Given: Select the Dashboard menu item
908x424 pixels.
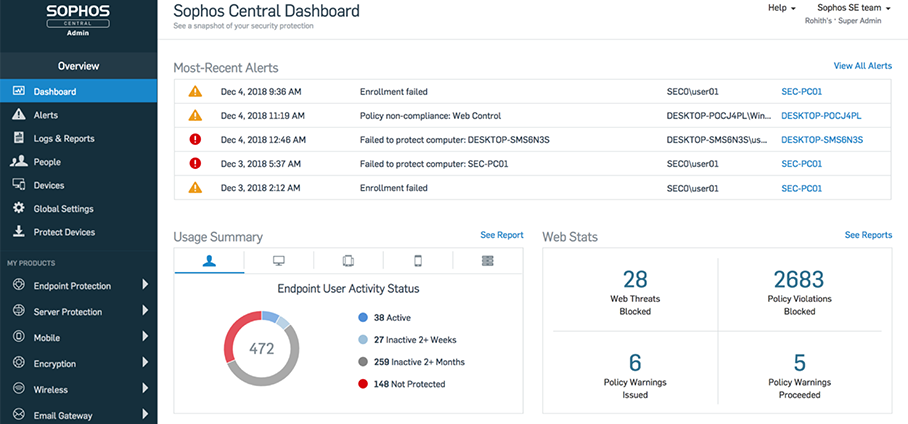Looking at the screenshot, I should coord(54,91).
